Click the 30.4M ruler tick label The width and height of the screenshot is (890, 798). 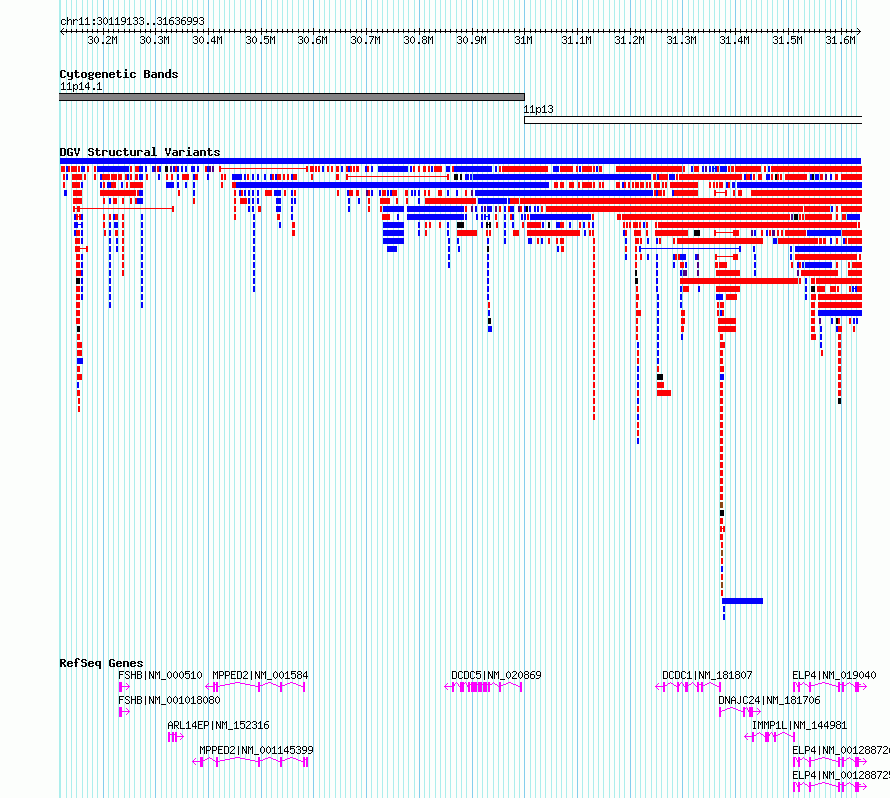click(207, 40)
